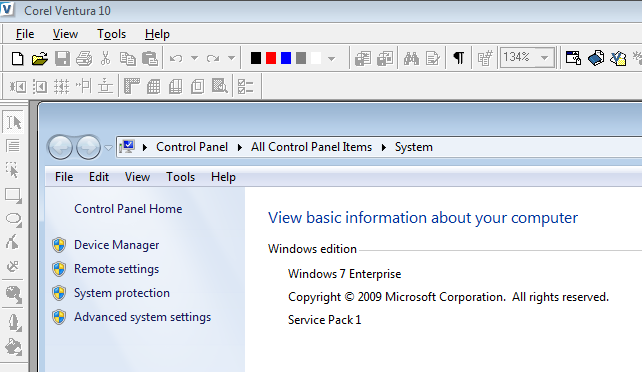Click the Save floppy disk icon
The height and width of the screenshot is (372, 642).
point(62,59)
